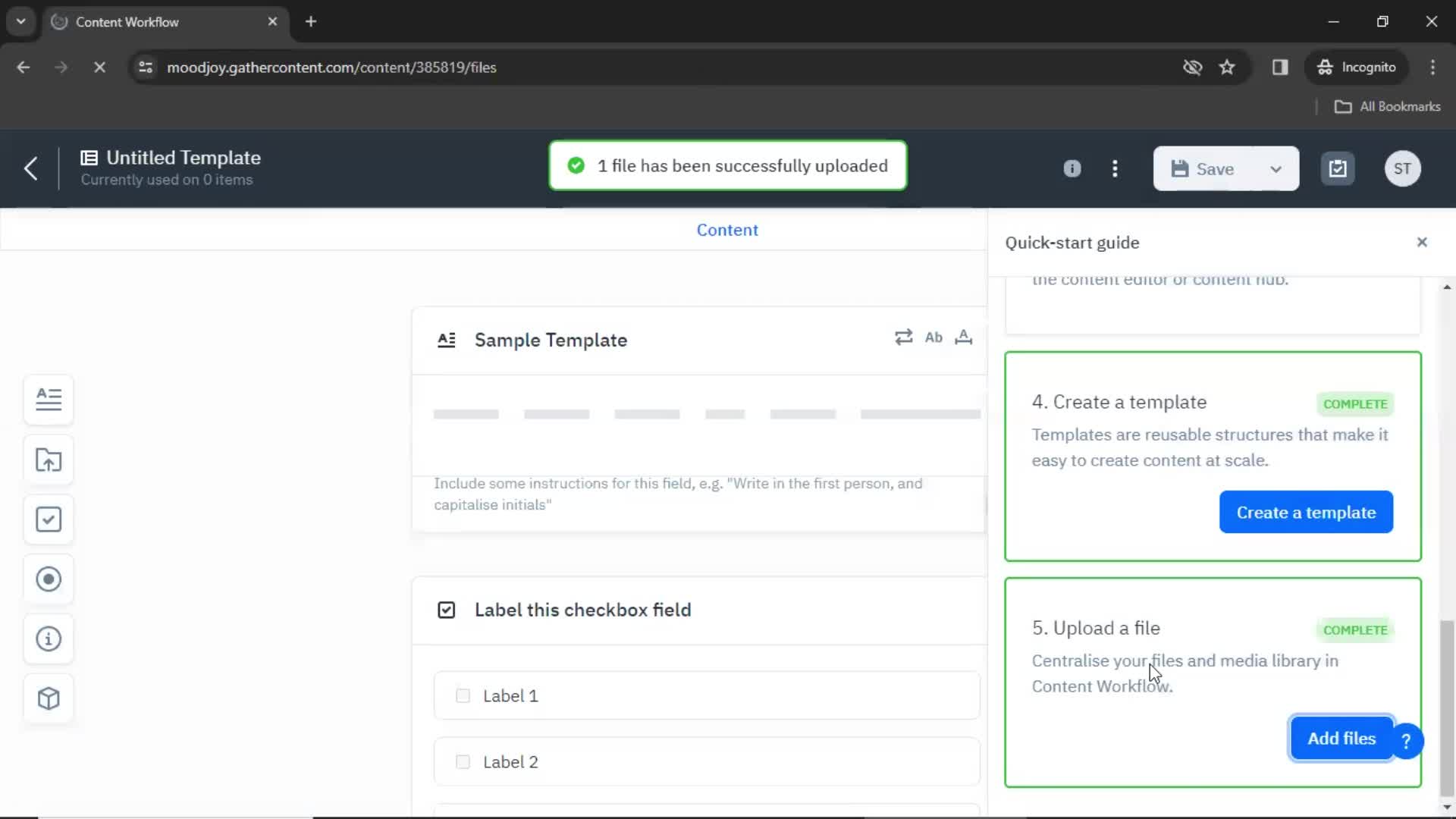The height and width of the screenshot is (819, 1456).
Task: Toggle Label 1 checkbox in template
Action: pos(463,695)
